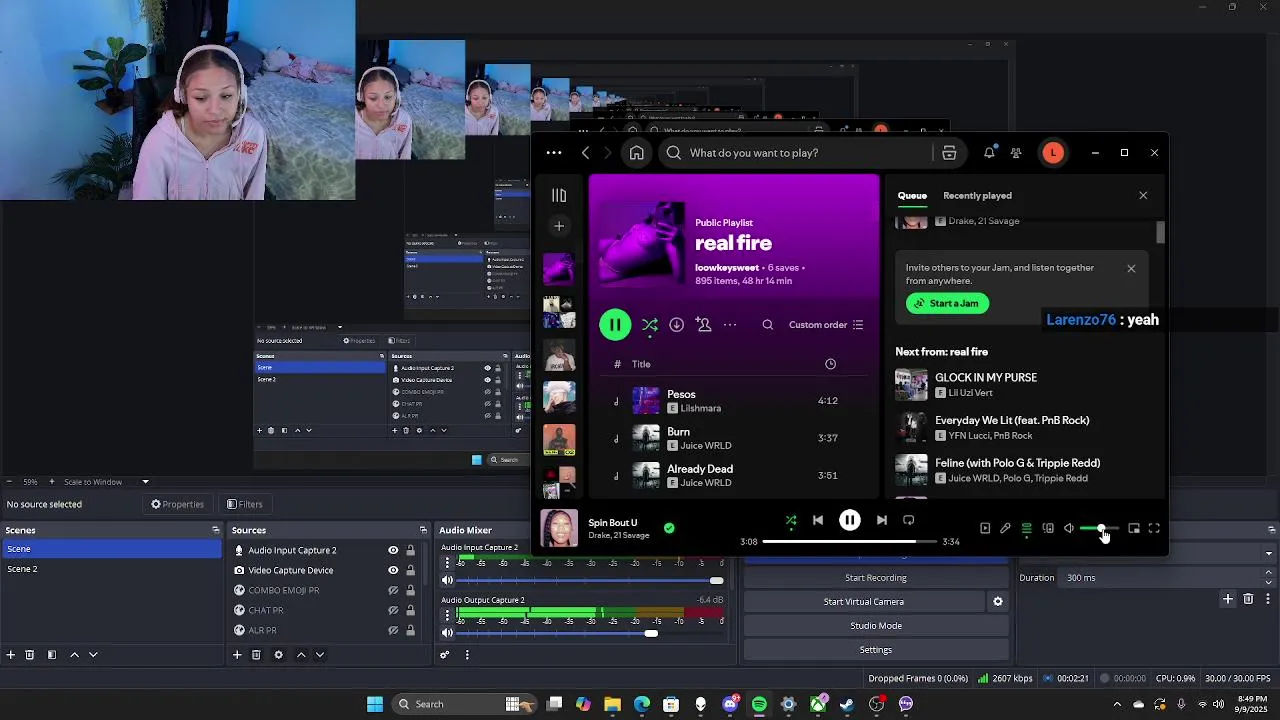Screen dimensions: 1280x720
Task: Open OBS Settings button
Action: point(876,650)
